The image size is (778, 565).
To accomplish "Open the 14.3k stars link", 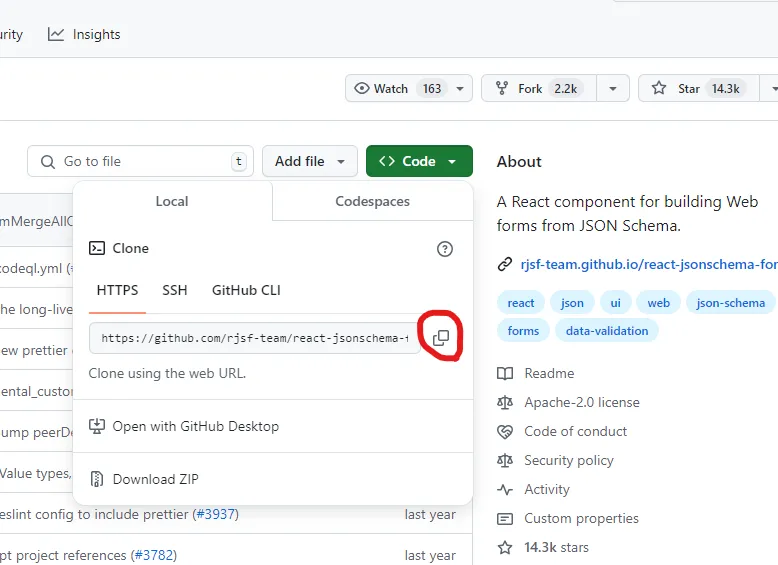I will pos(556,548).
